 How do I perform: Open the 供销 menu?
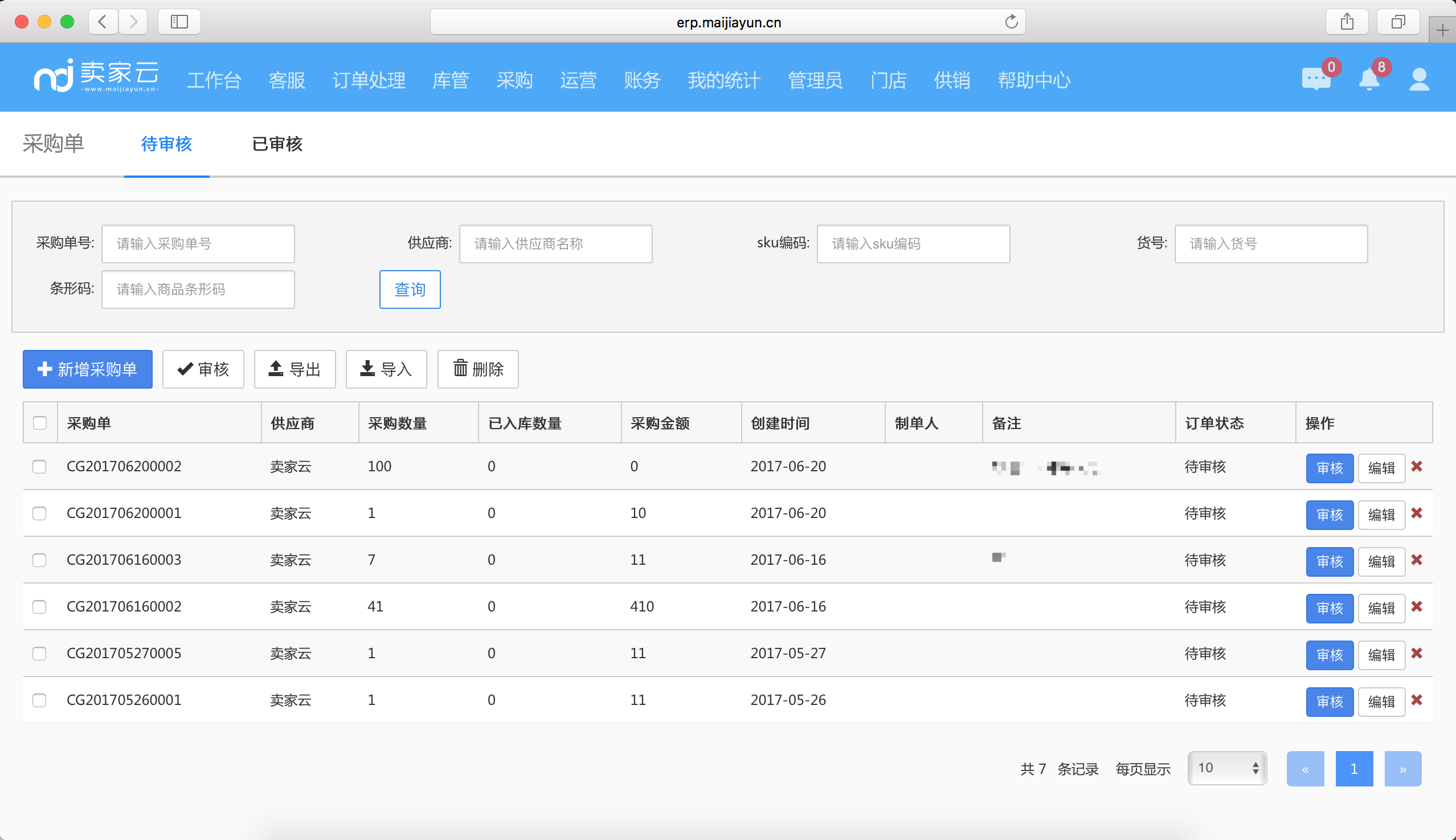tap(952, 80)
